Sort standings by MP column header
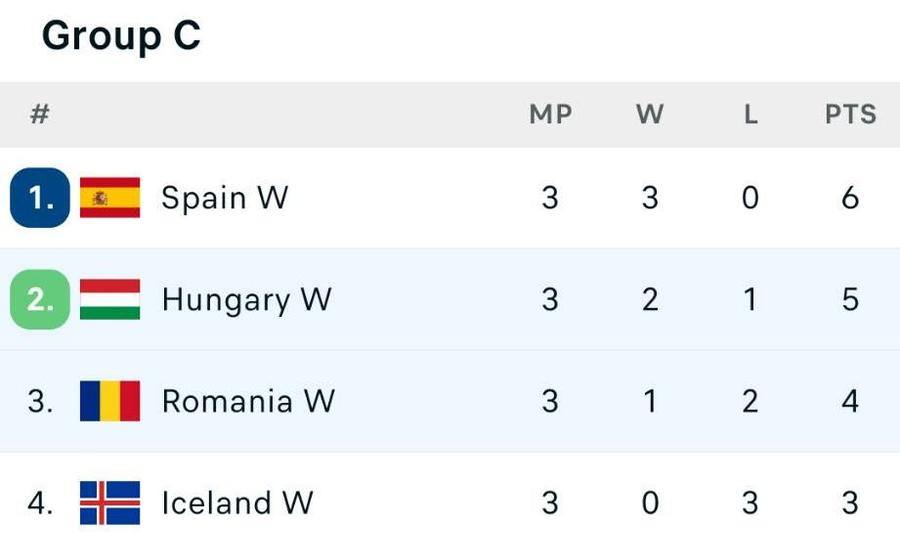Image resolution: width=900 pixels, height=534 pixels. 550,114
